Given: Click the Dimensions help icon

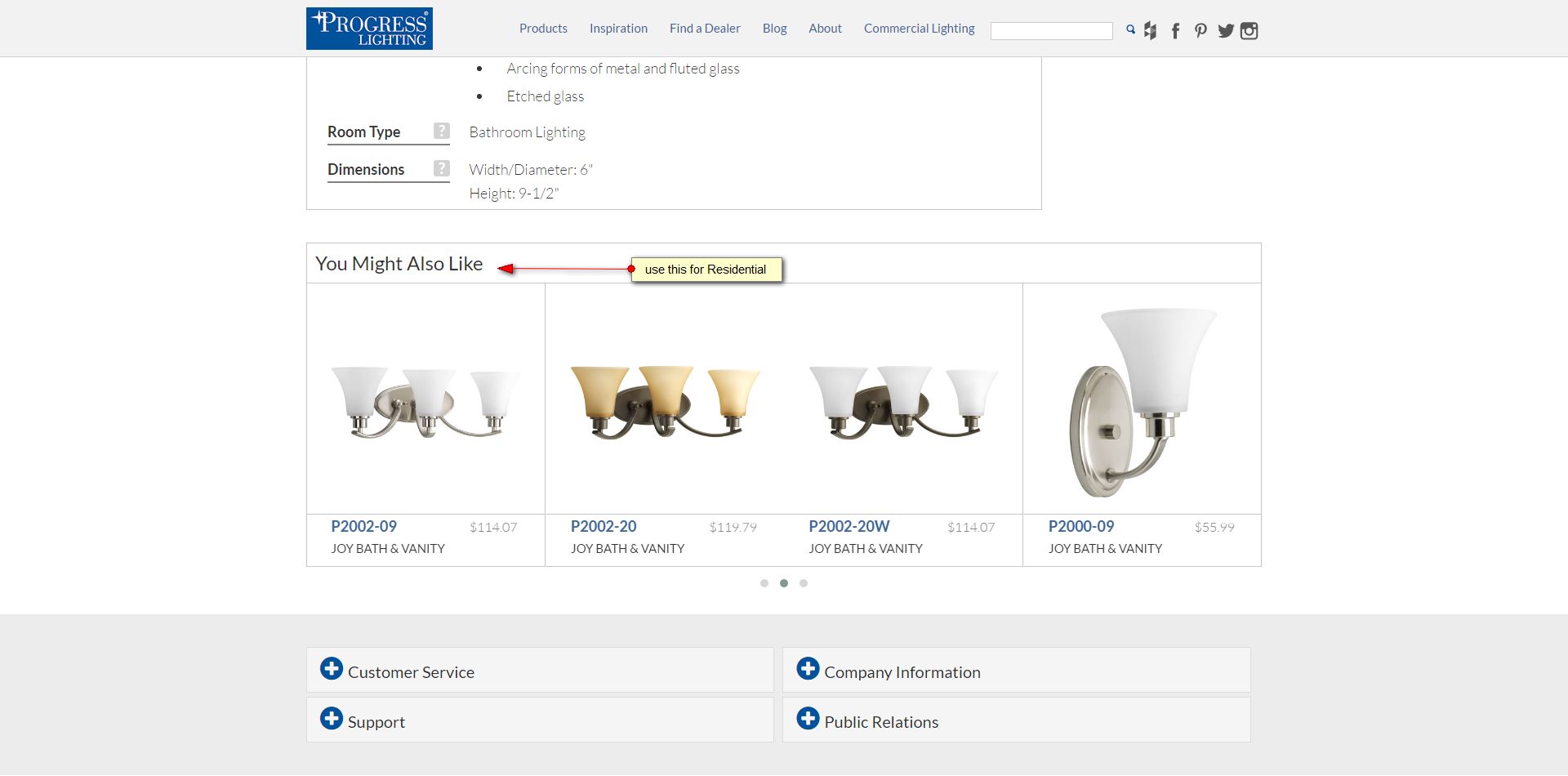Looking at the screenshot, I should point(442,168).
